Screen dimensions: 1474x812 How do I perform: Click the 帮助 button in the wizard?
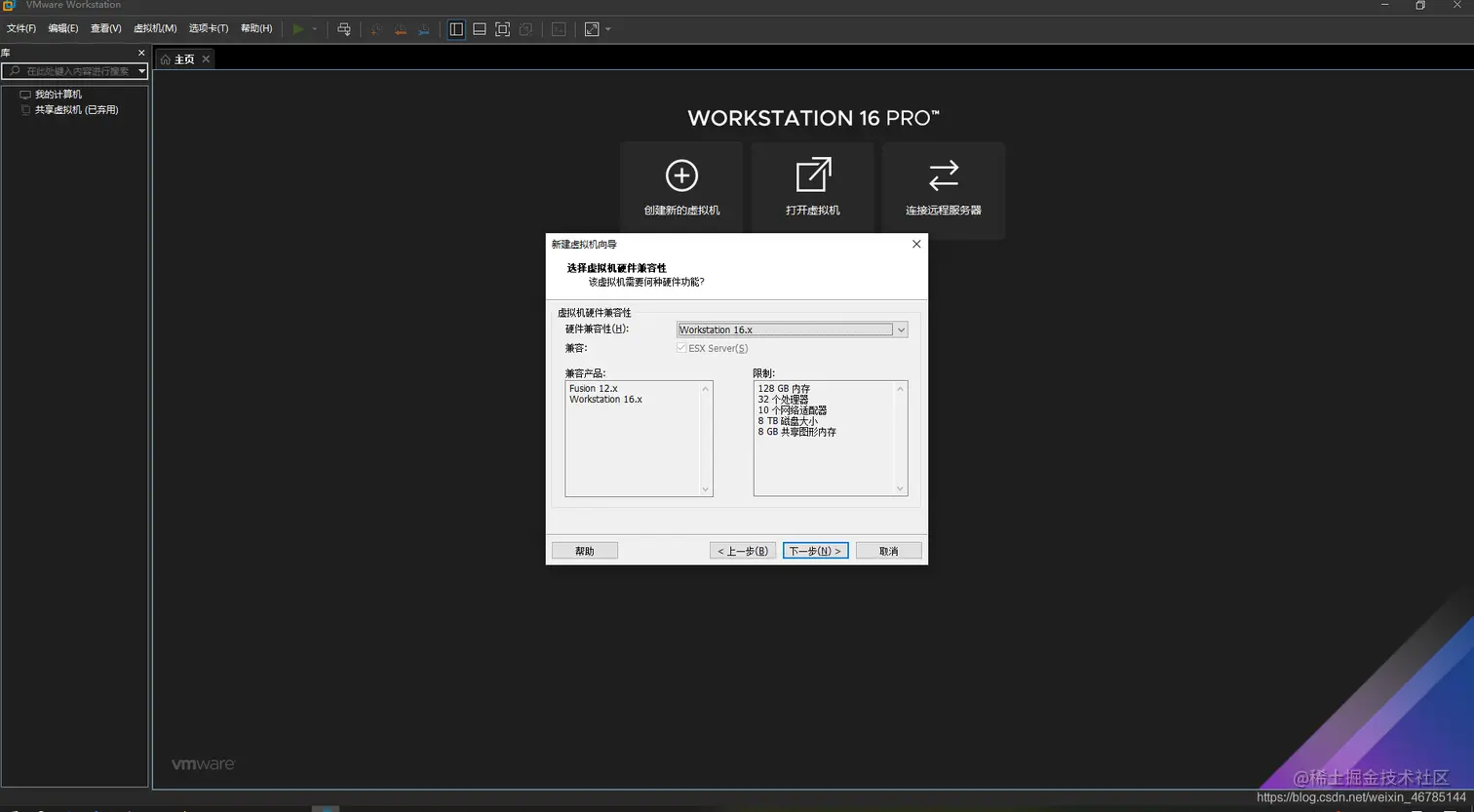click(585, 551)
